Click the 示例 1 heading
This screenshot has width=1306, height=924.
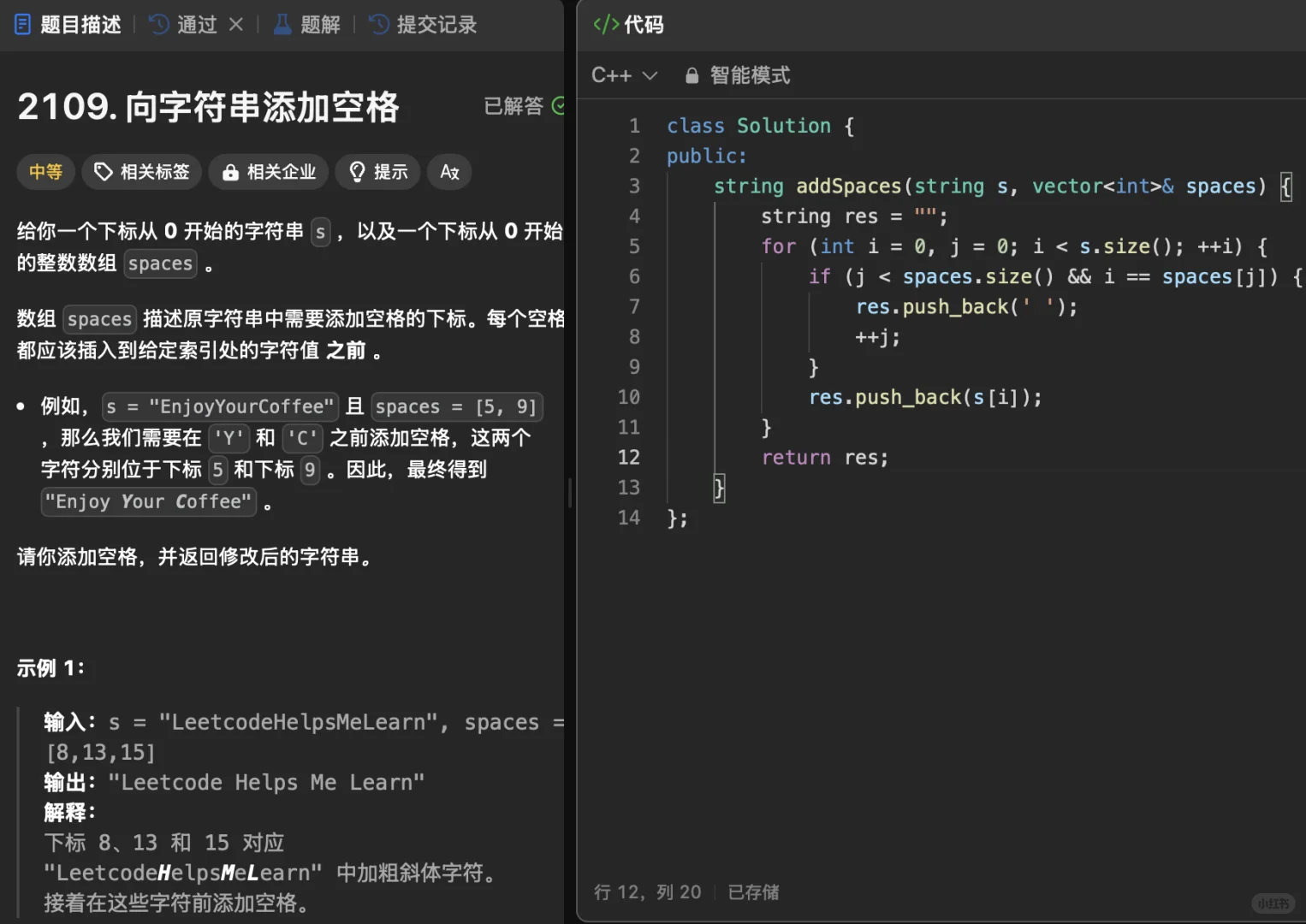coord(51,668)
